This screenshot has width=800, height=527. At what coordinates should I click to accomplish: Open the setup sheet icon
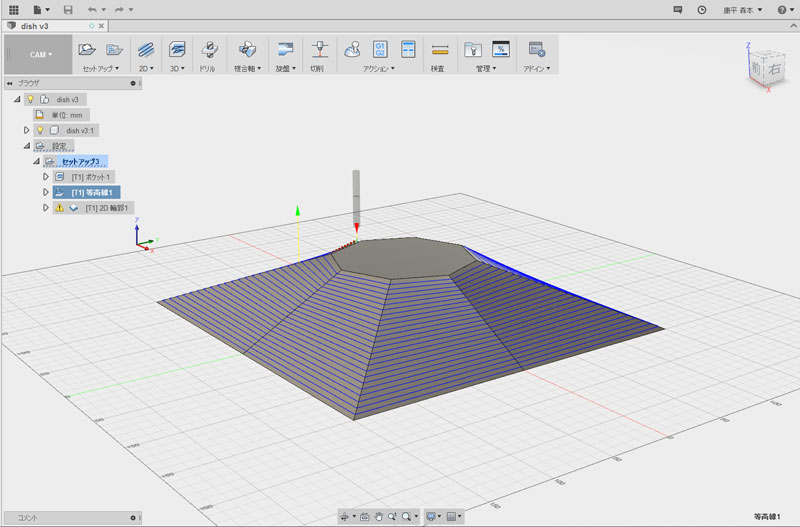[x=408, y=49]
